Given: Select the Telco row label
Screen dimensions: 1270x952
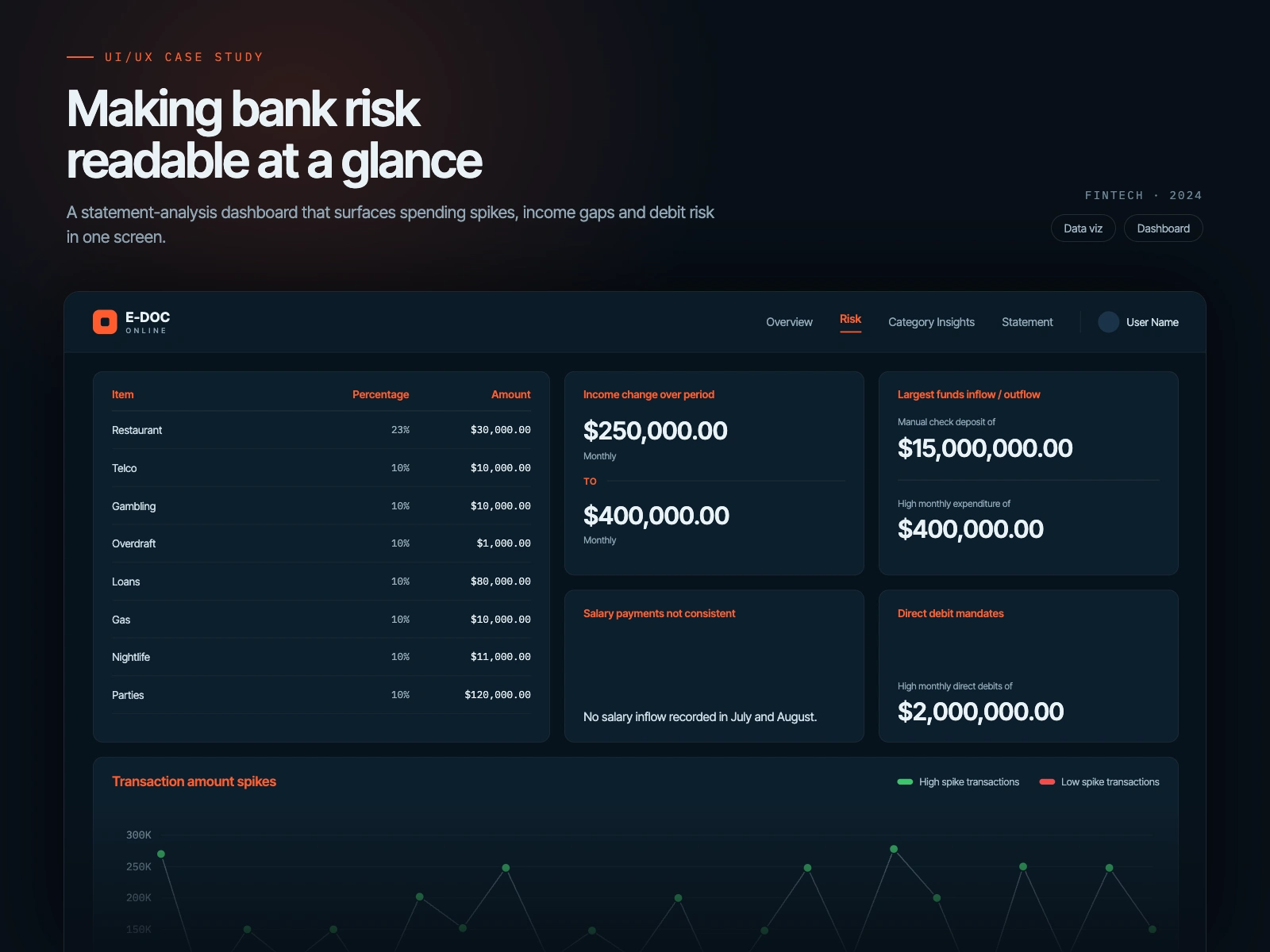Looking at the screenshot, I should click(124, 468).
